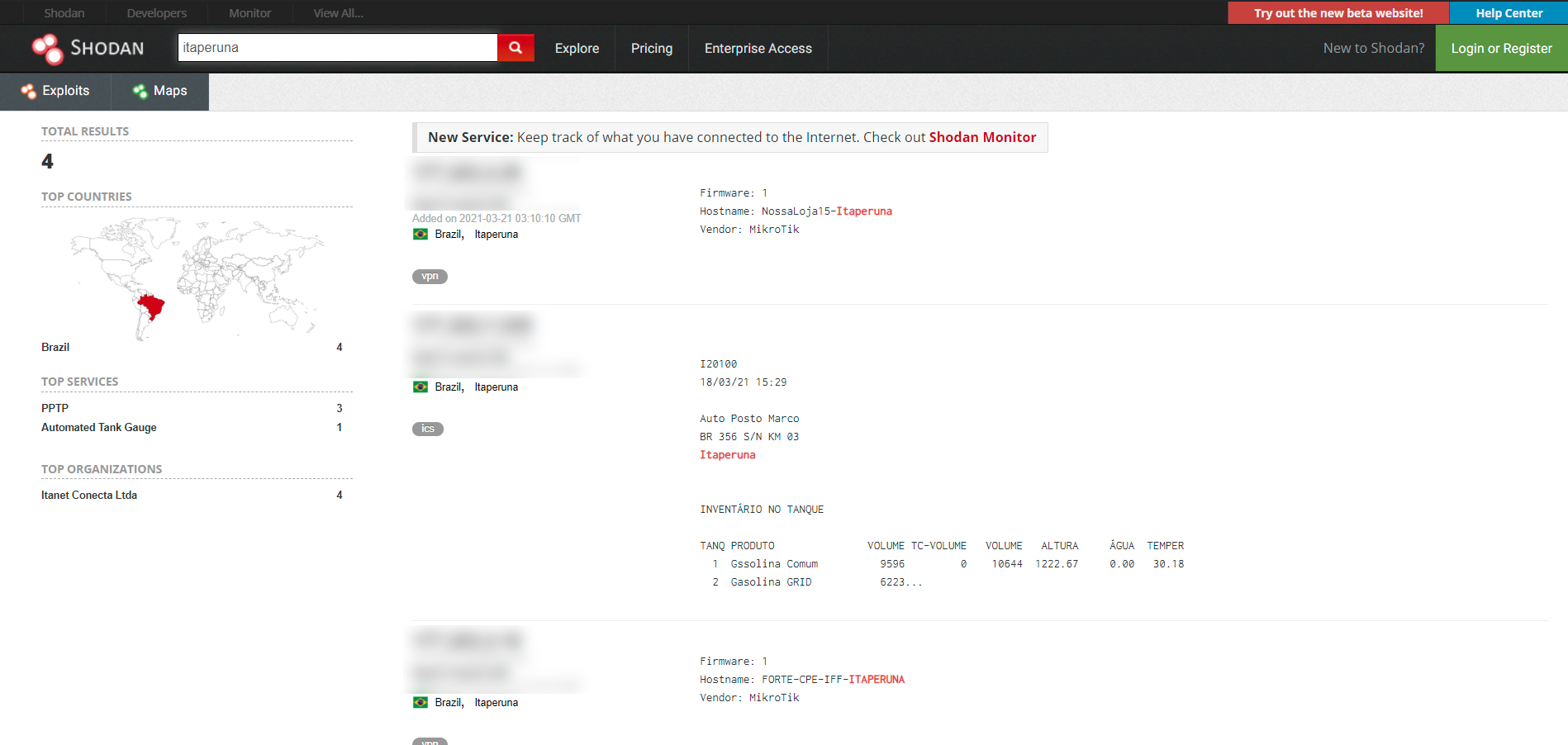Click the Maps icon in subnav
This screenshot has width=1568, height=745.
[x=140, y=91]
